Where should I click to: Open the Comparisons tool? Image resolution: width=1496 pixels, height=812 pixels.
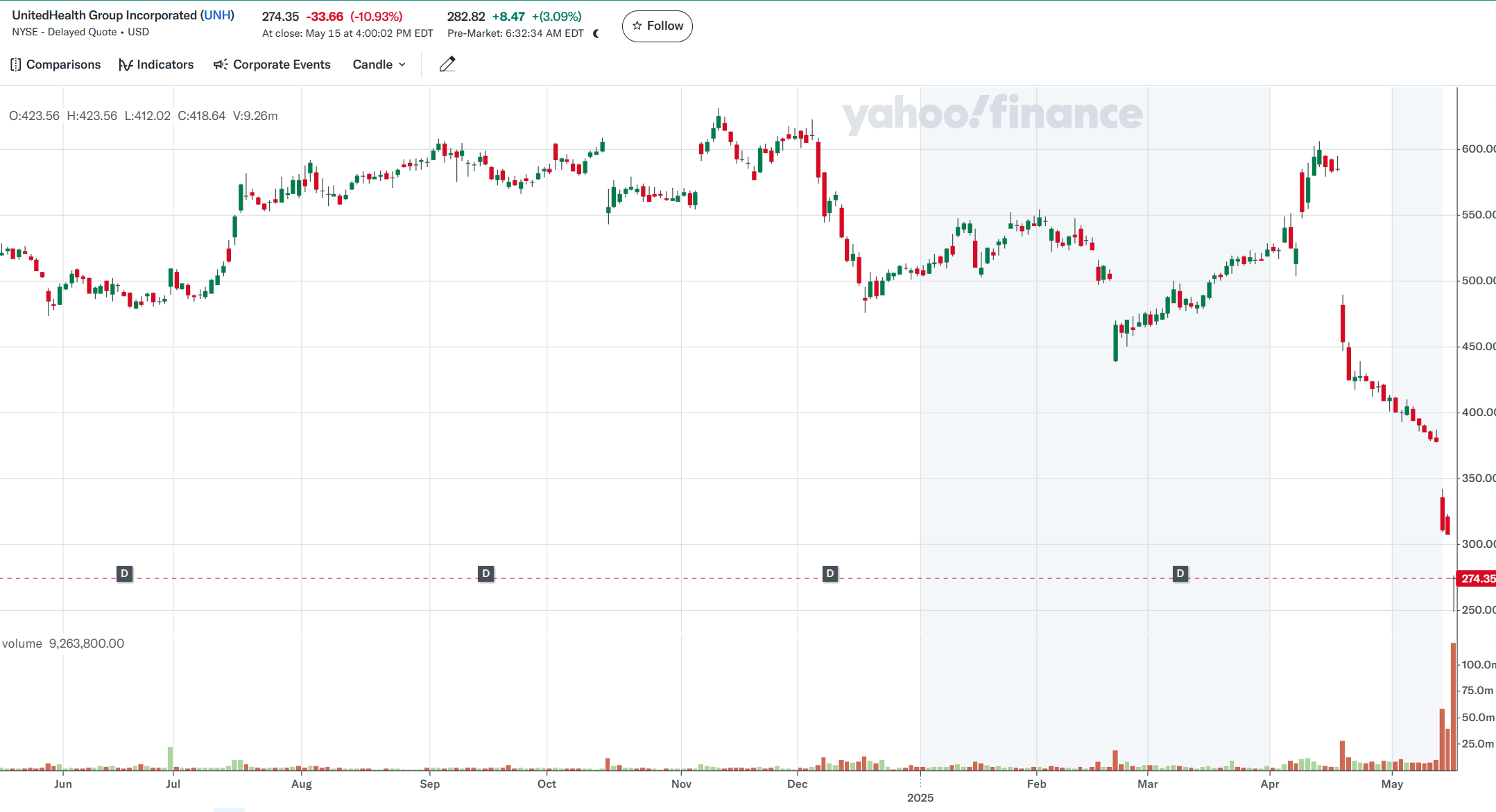(x=55, y=64)
